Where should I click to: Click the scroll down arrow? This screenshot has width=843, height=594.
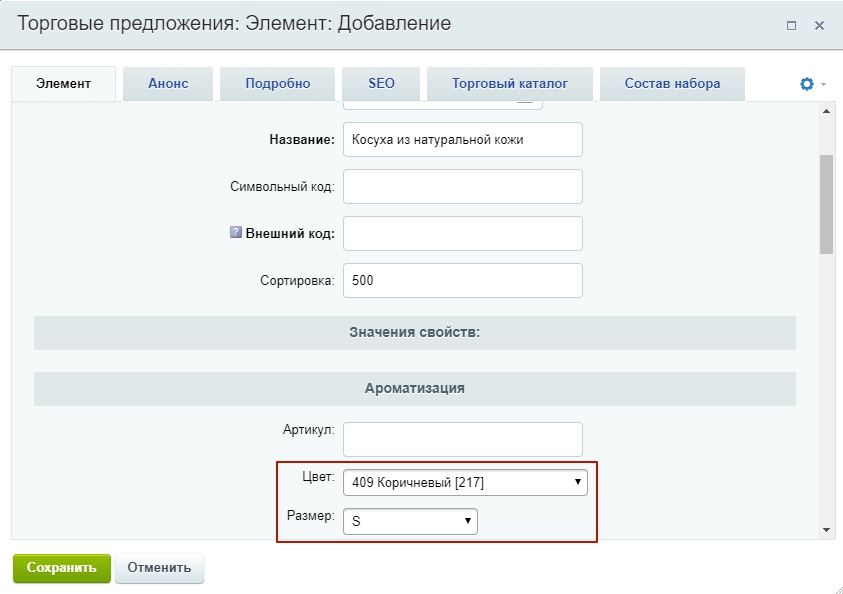tap(826, 530)
